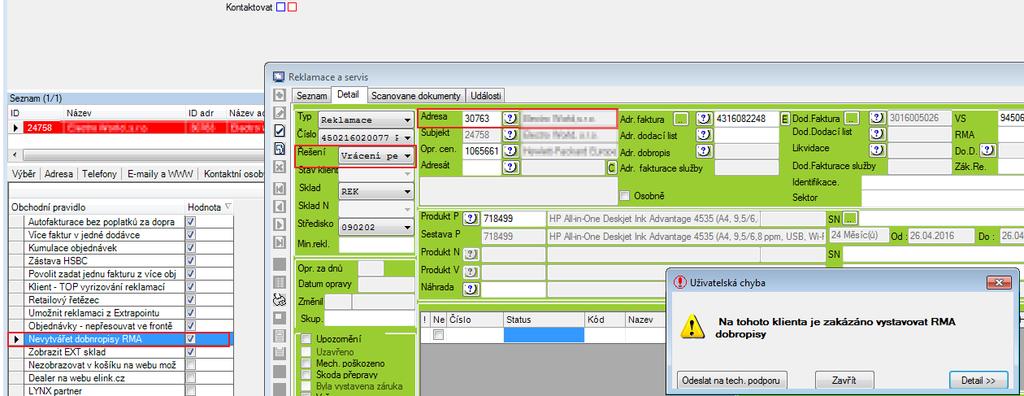
Task: Toggle the Upozornění checkbox
Action: (x=306, y=339)
